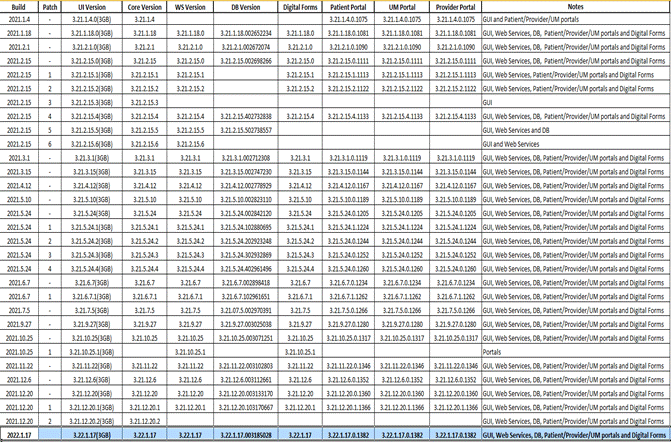This screenshot has height=443, width=671.
Task: Click the Build column header
Action: (19, 5)
